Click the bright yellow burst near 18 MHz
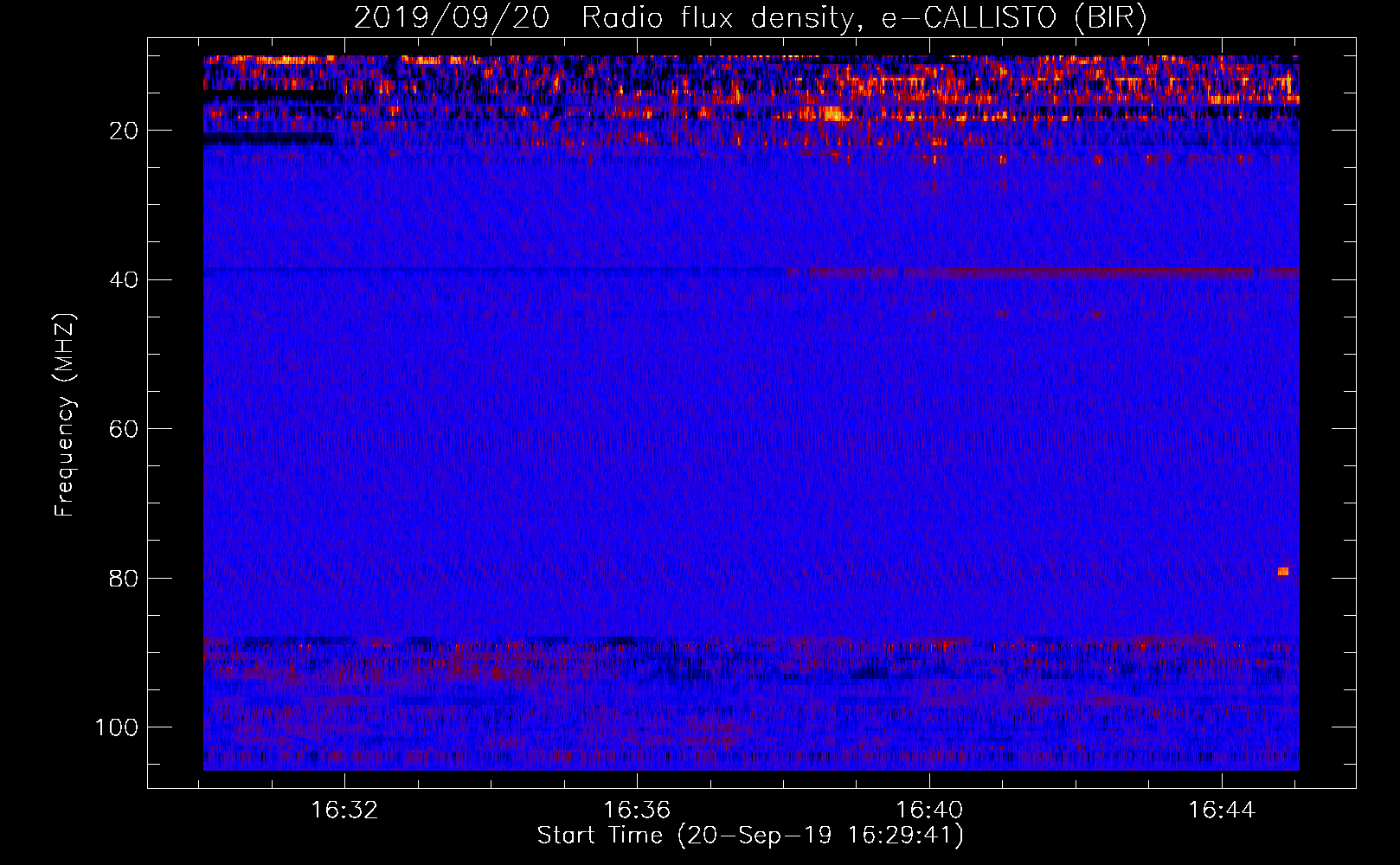1400x865 pixels. (x=832, y=113)
